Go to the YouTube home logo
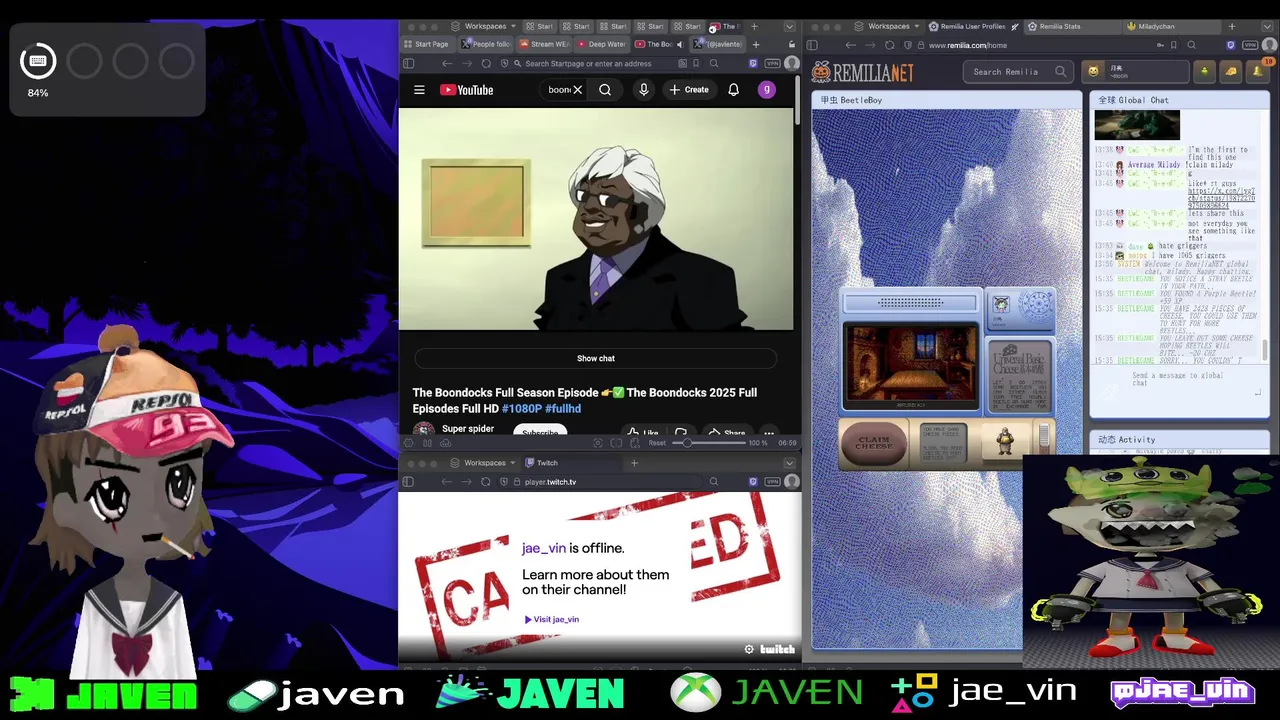The height and width of the screenshot is (720, 1280). [467, 90]
